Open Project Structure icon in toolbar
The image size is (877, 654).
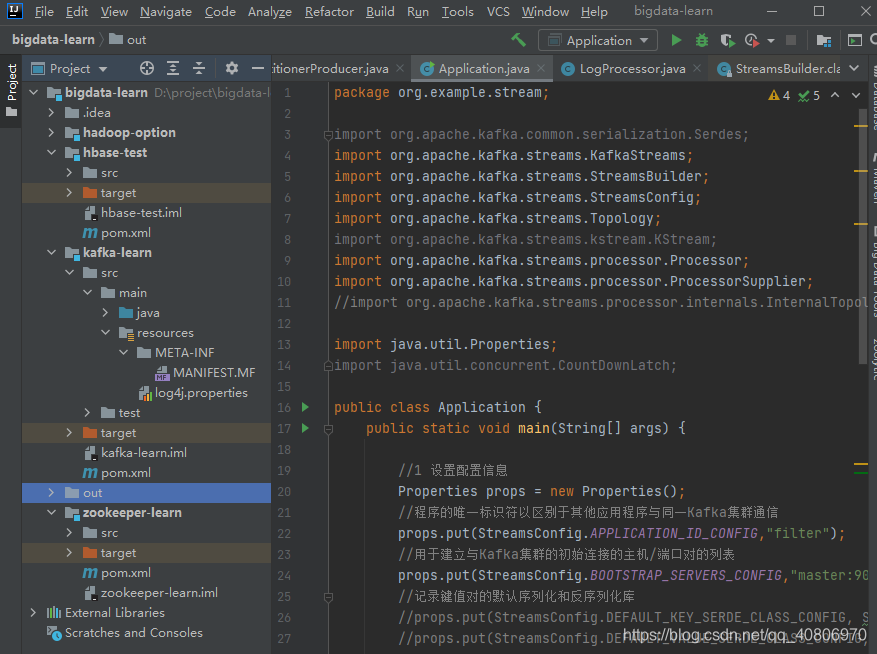(x=823, y=40)
